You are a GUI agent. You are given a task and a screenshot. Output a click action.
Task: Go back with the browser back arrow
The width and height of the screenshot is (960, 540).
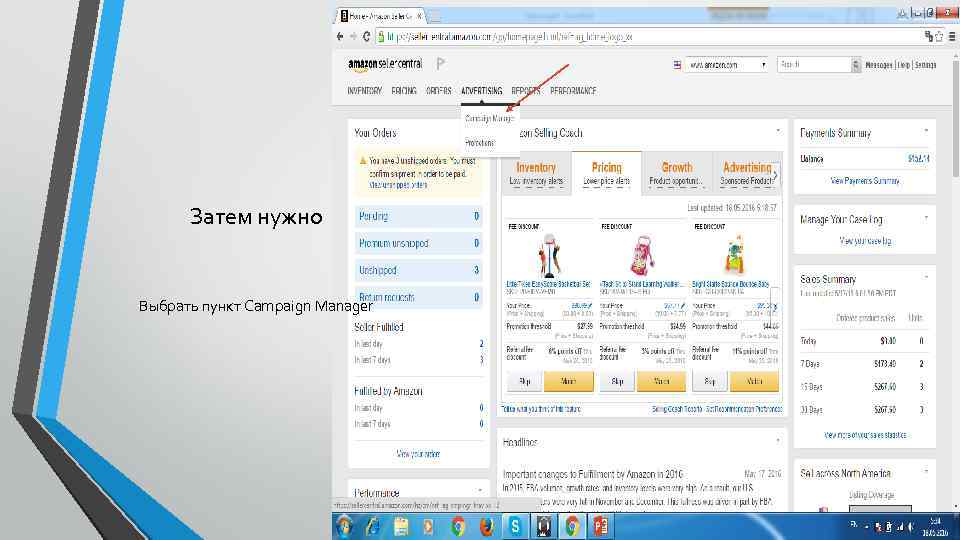(x=340, y=37)
